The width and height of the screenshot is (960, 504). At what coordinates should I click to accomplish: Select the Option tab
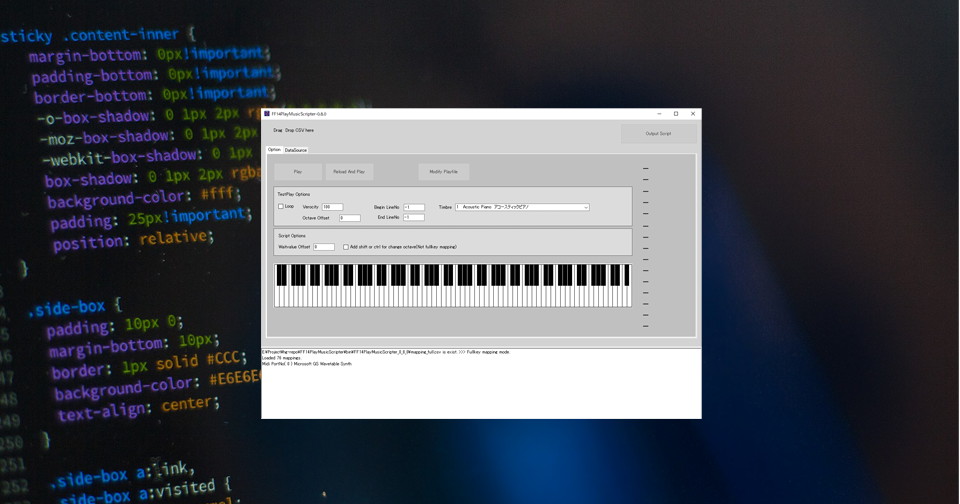tap(274, 150)
